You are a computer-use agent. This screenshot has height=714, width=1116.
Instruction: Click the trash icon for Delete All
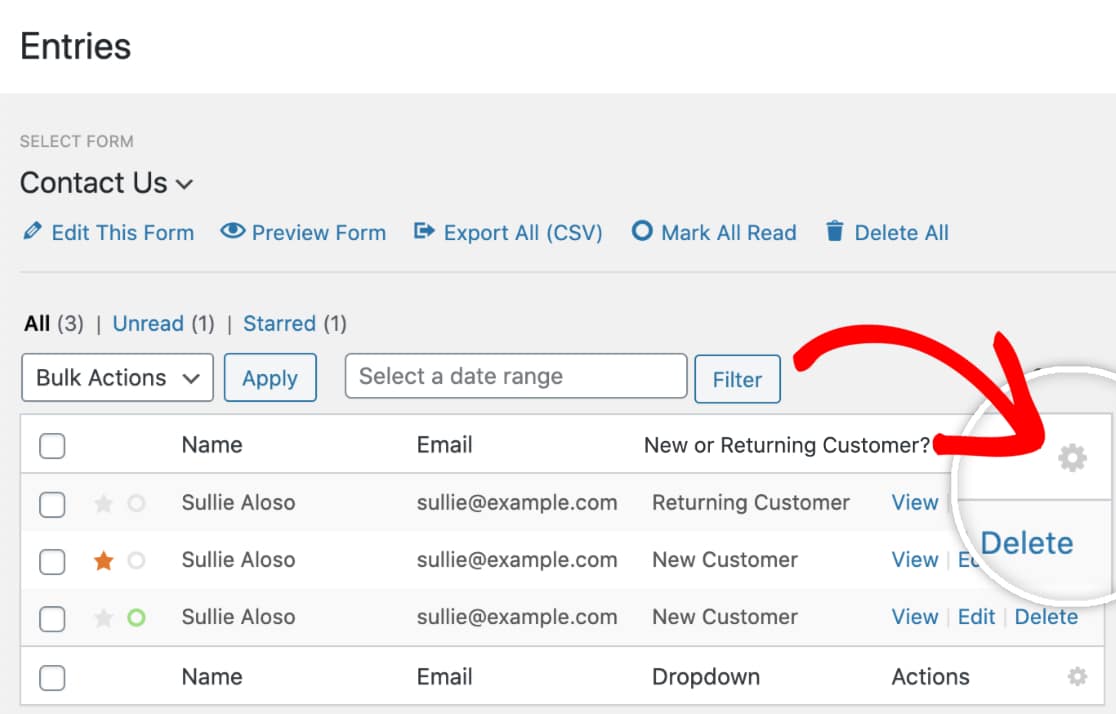[x=835, y=231]
